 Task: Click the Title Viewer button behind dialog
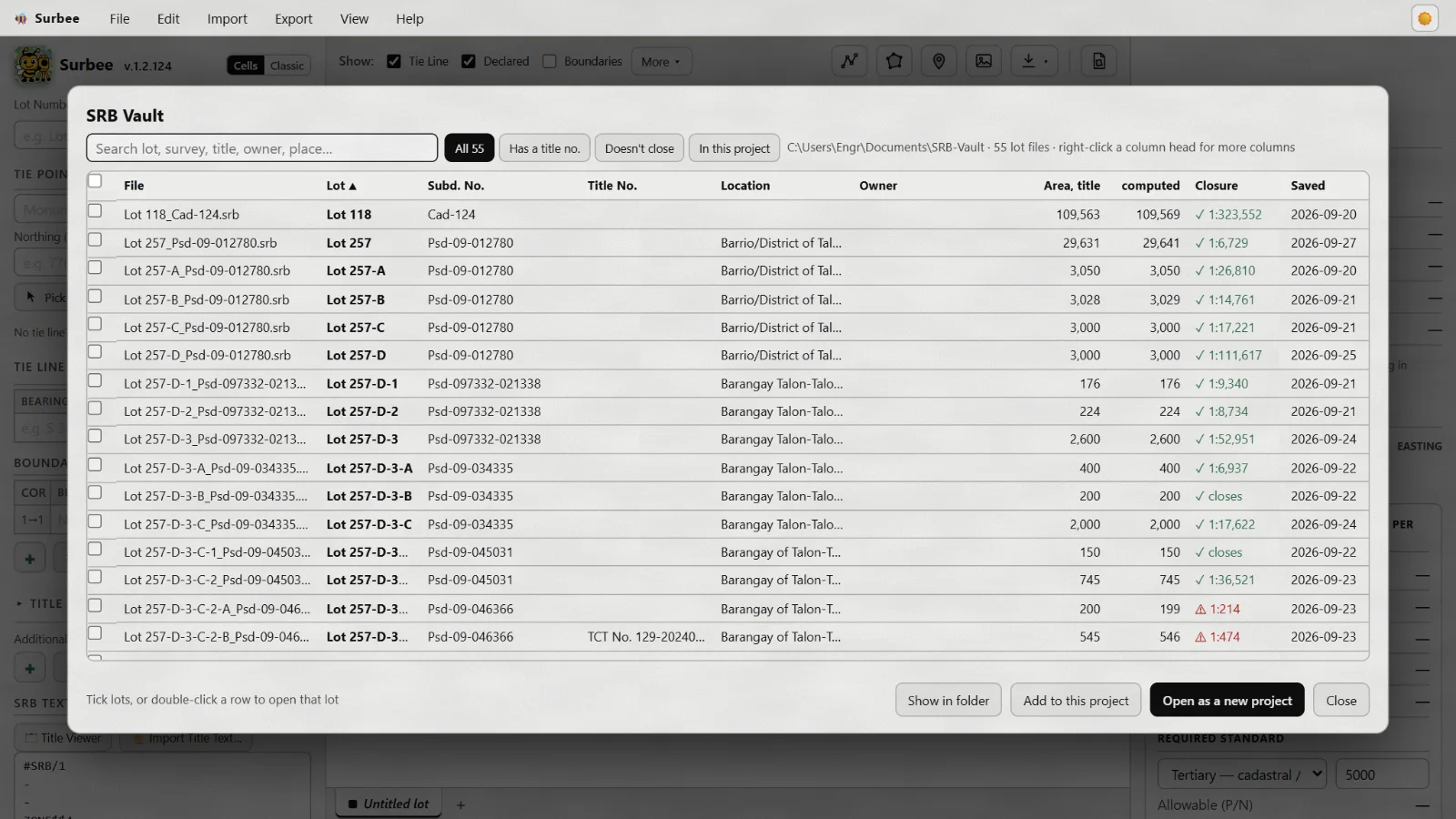63,738
